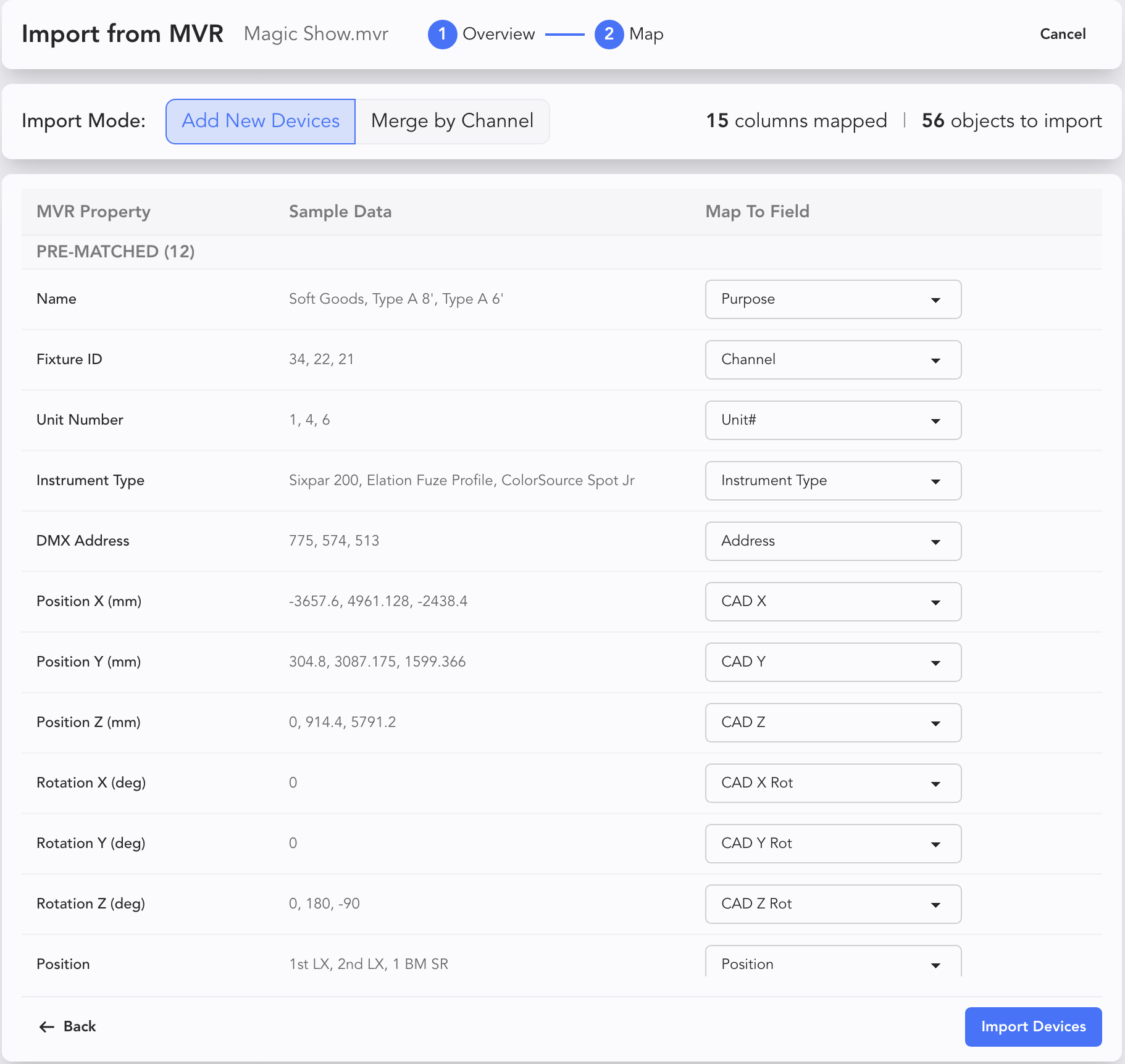Image resolution: width=1125 pixels, height=1064 pixels.
Task: Open the Purpose dropdown for Name
Action: coord(833,299)
